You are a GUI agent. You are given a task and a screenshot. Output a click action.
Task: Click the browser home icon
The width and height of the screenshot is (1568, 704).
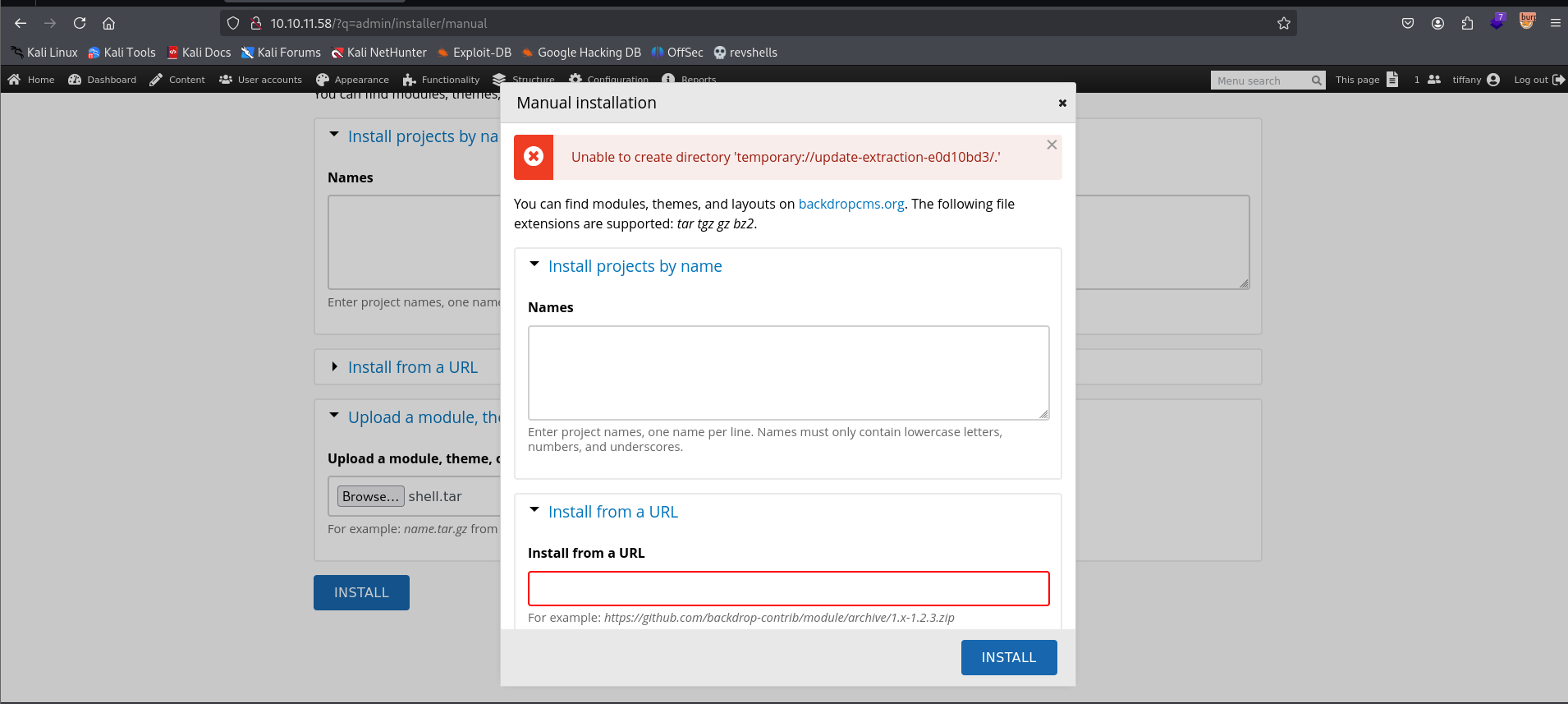tap(108, 23)
